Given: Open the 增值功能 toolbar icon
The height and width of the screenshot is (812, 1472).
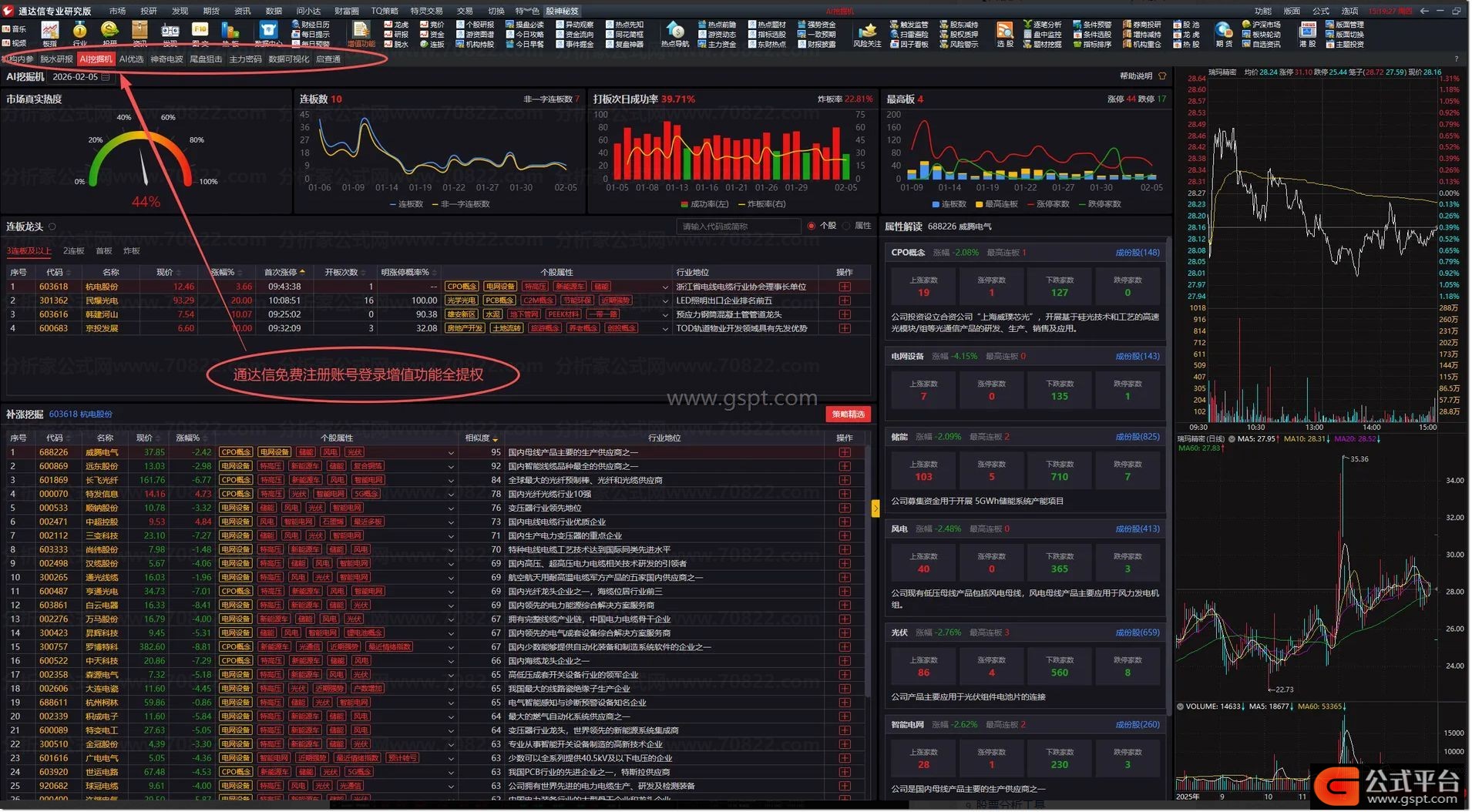Looking at the screenshot, I should click(361, 32).
